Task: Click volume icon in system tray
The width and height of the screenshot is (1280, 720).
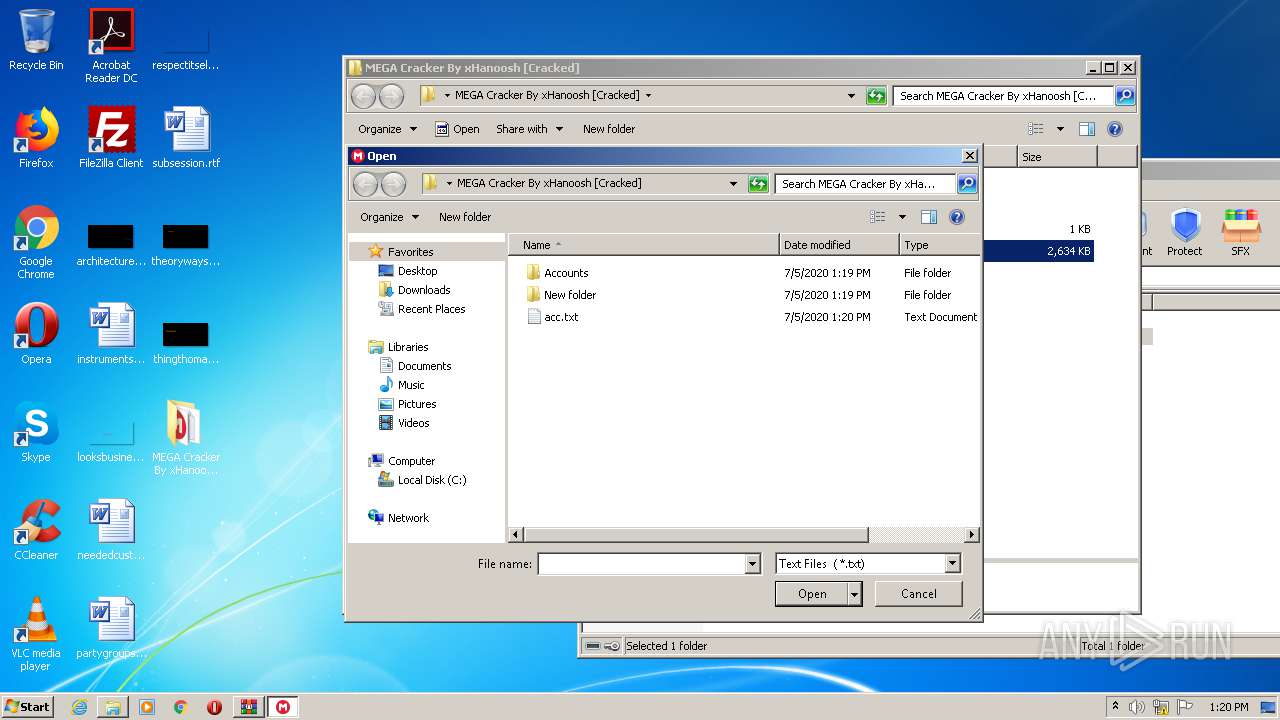Action: click(x=1137, y=707)
